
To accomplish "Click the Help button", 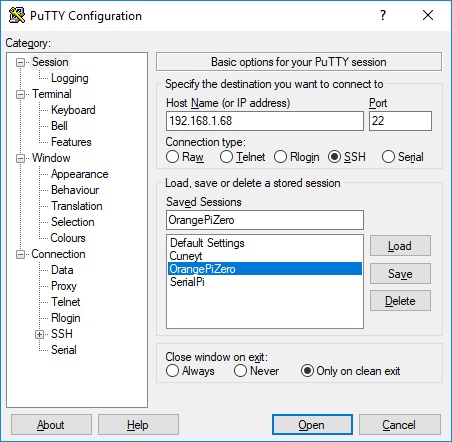I will [x=138, y=425].
